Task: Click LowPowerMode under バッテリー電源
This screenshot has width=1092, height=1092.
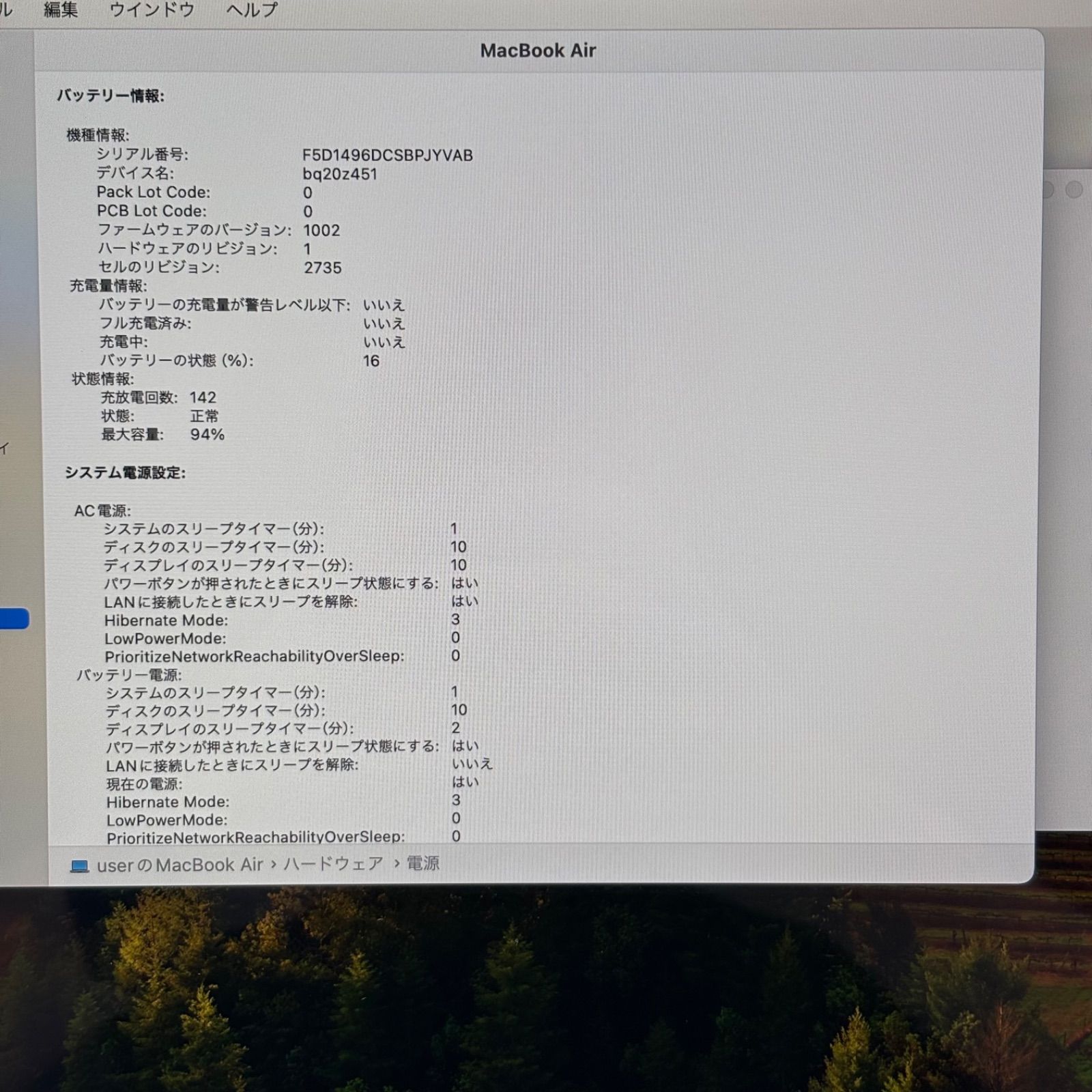Action: 167,820
